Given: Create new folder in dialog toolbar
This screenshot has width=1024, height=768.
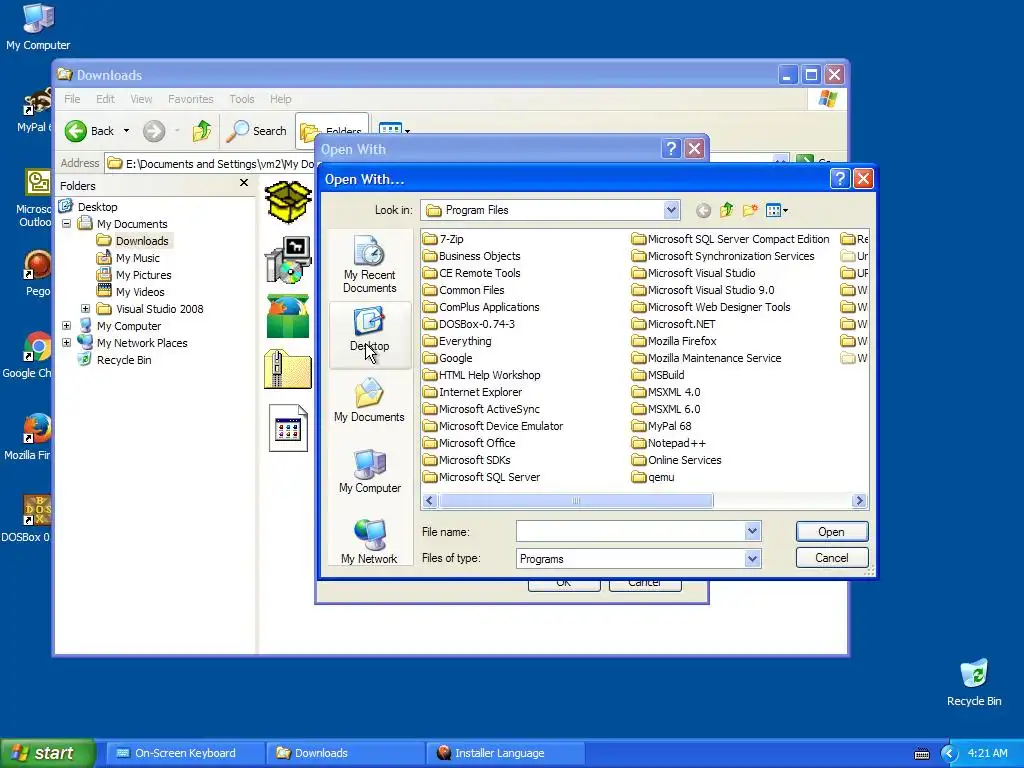Looking at the screenshot, I should pos(750,210).
